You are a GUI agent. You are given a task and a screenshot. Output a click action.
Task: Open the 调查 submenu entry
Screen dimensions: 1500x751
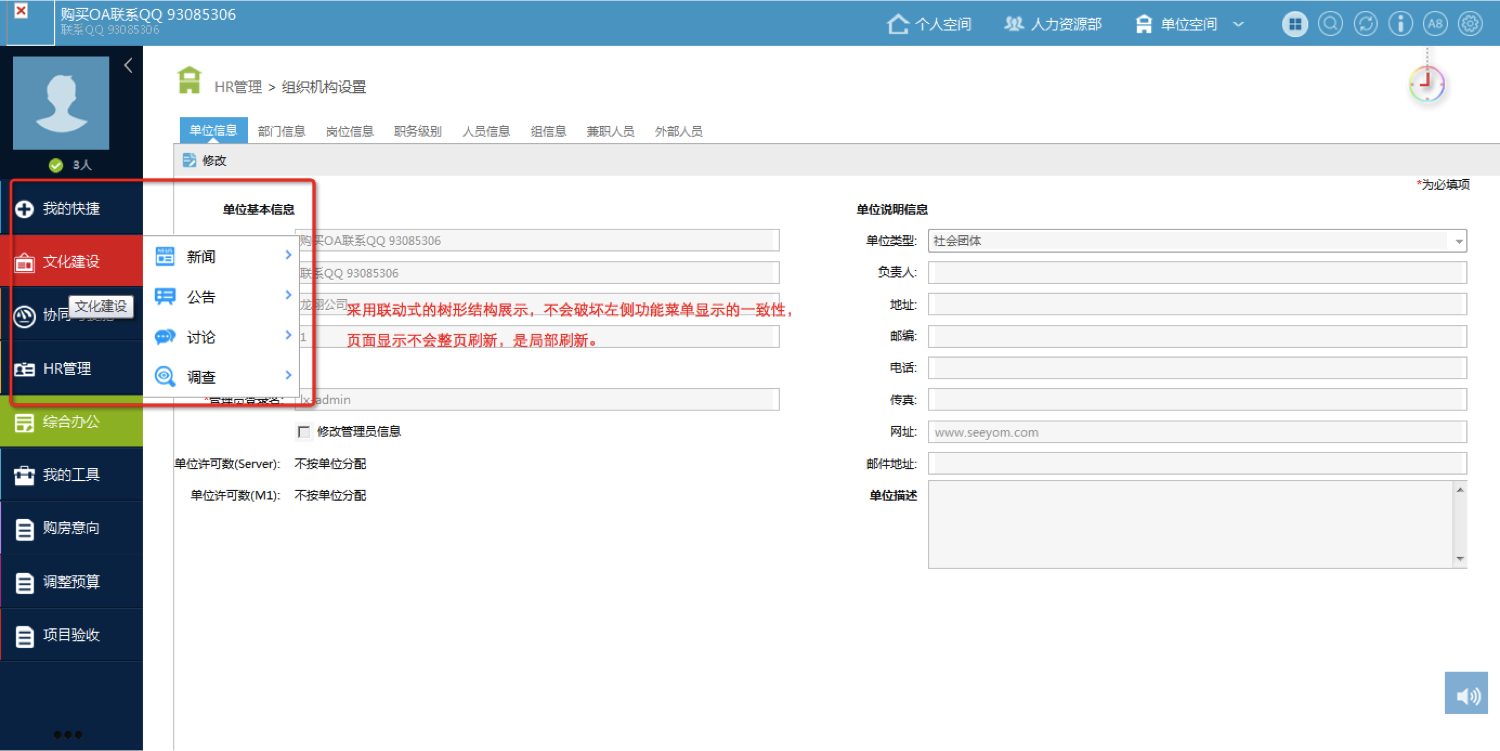222,377
